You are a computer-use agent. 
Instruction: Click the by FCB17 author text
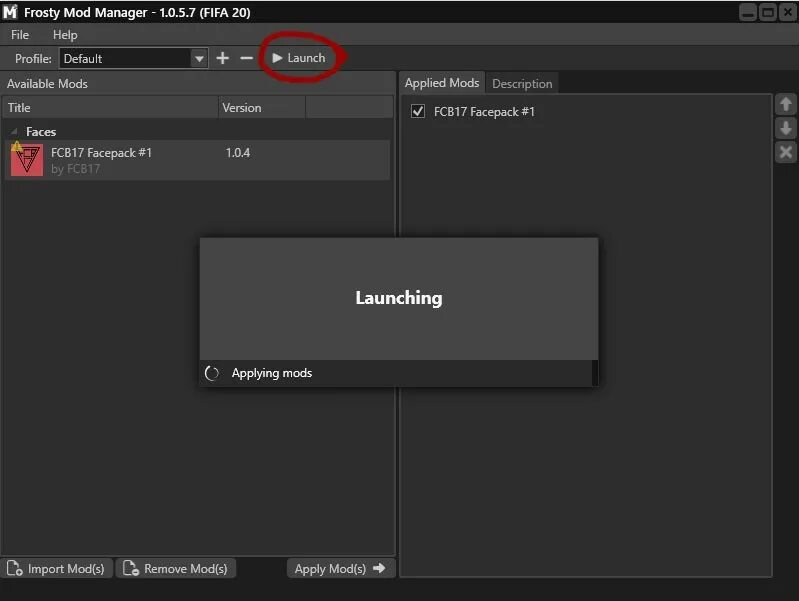[75, 169]
